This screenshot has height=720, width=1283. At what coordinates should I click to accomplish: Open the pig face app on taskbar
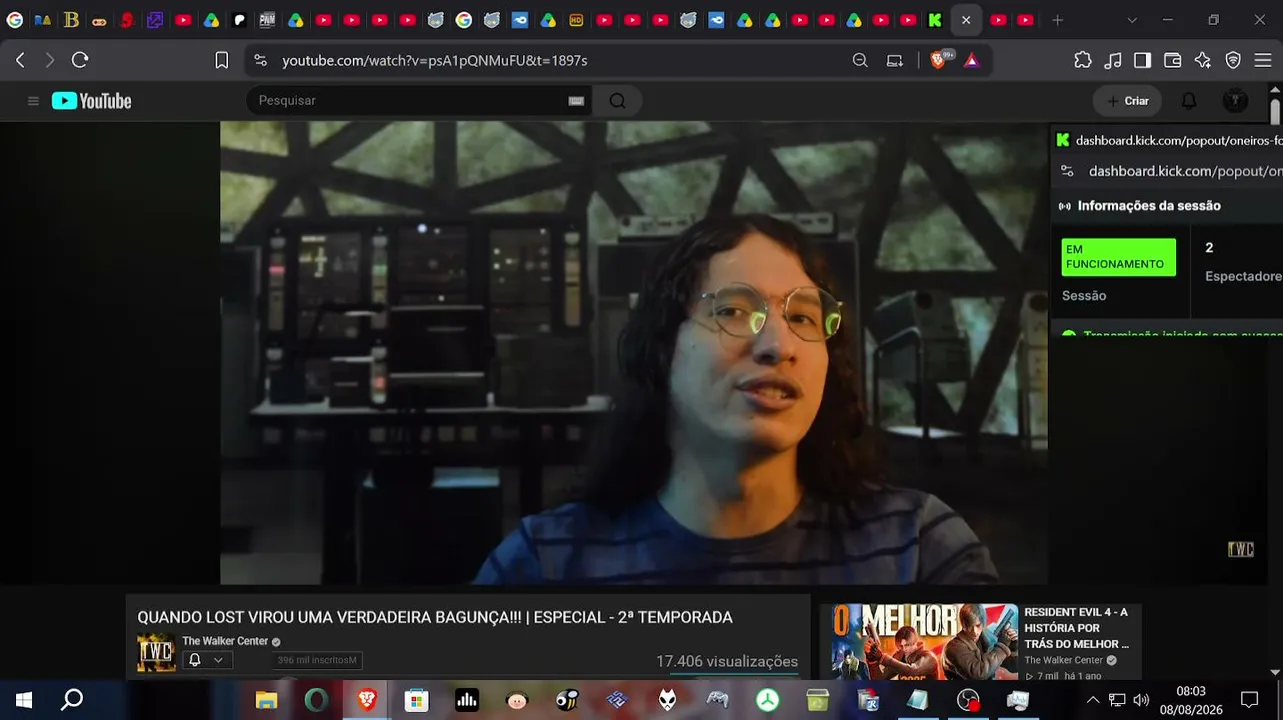(517, 700)
